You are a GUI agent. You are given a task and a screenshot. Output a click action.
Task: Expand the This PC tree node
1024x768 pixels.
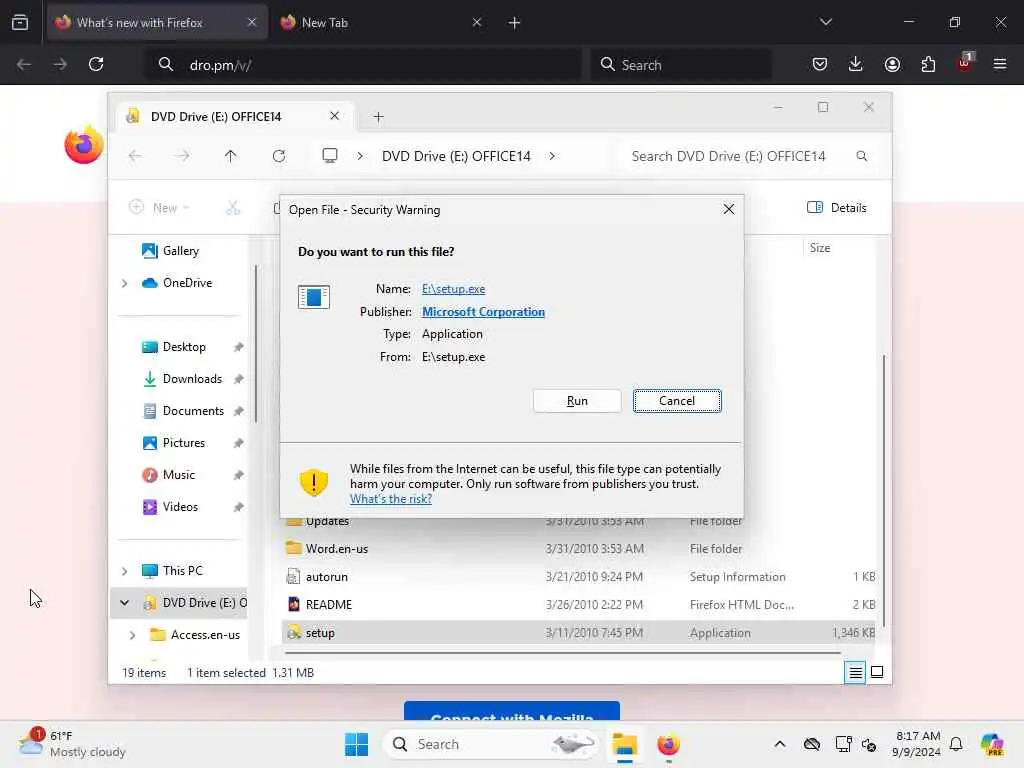(x=125, y=571)
